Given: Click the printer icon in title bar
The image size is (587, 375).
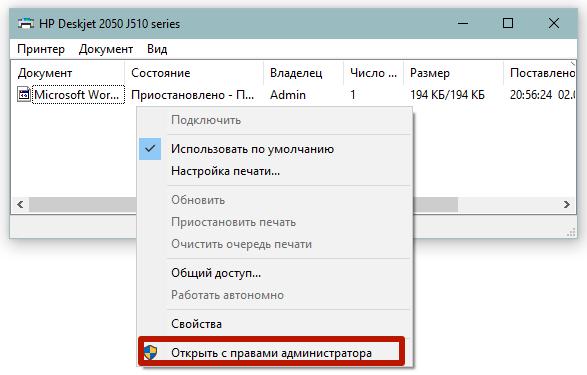Looking at the screenshot, I should [25, 24].
